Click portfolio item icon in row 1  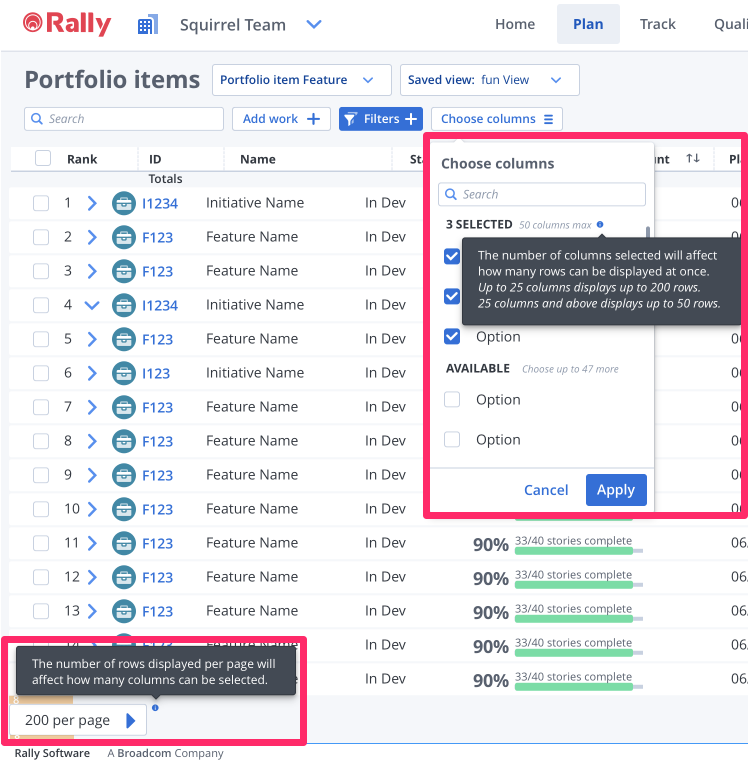point(124,203)
